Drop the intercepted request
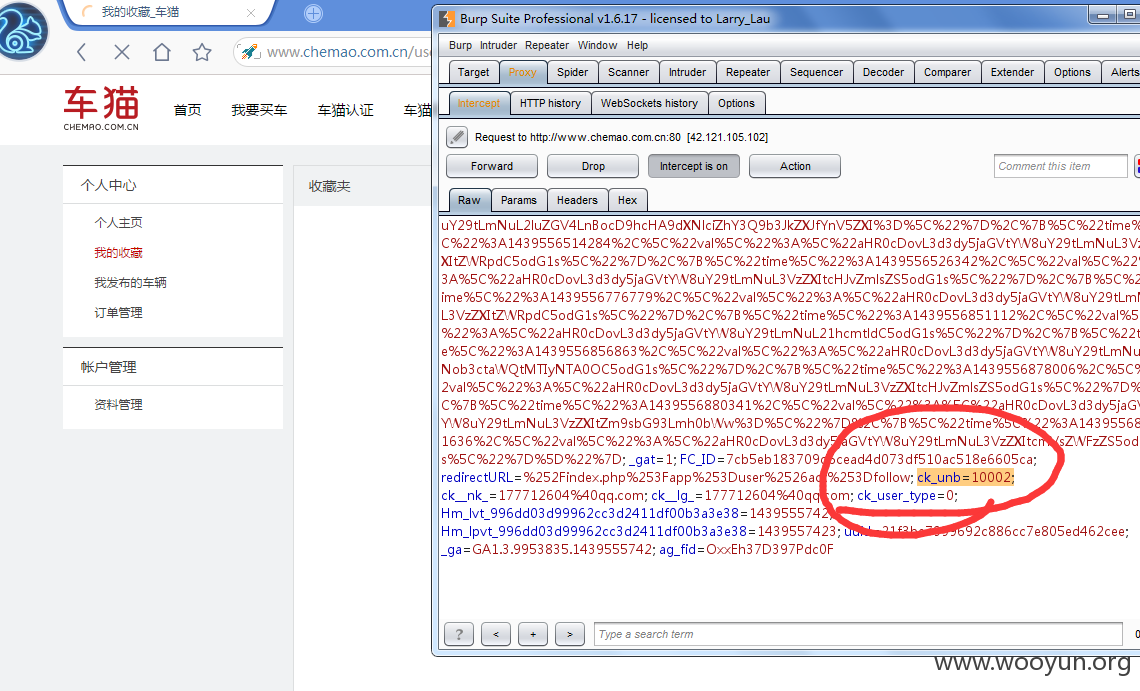 tap(593, 166)
